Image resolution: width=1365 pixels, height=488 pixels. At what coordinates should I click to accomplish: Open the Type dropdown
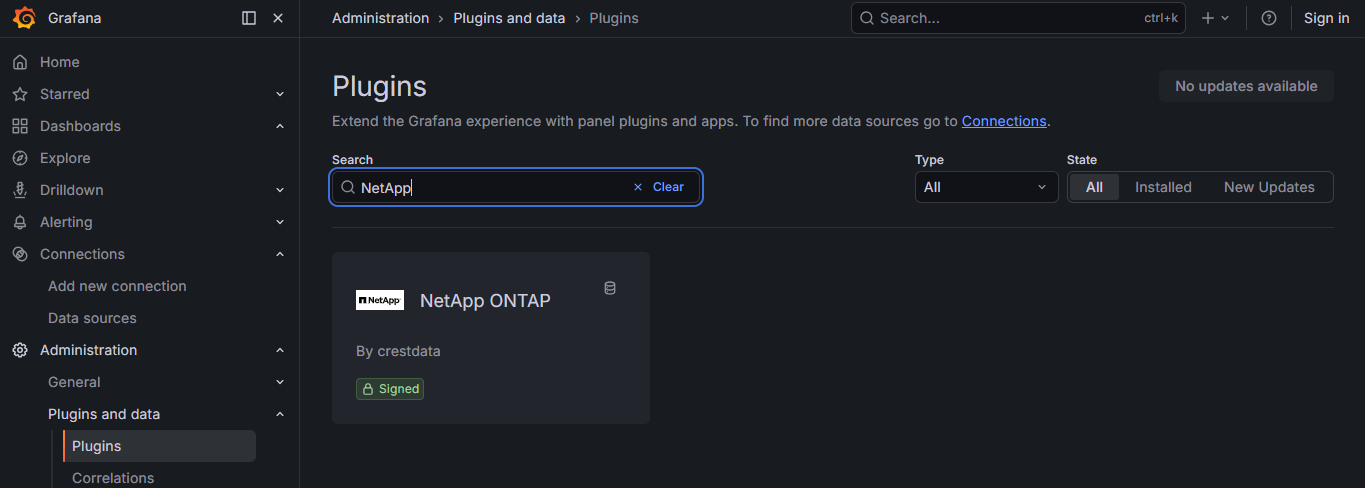click(986, 187)
